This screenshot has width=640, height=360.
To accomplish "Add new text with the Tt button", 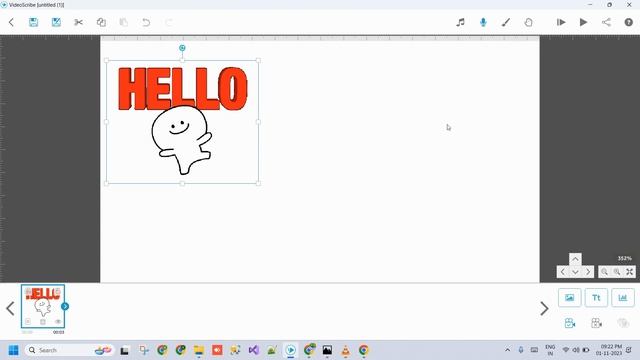I will coord(596,298).
